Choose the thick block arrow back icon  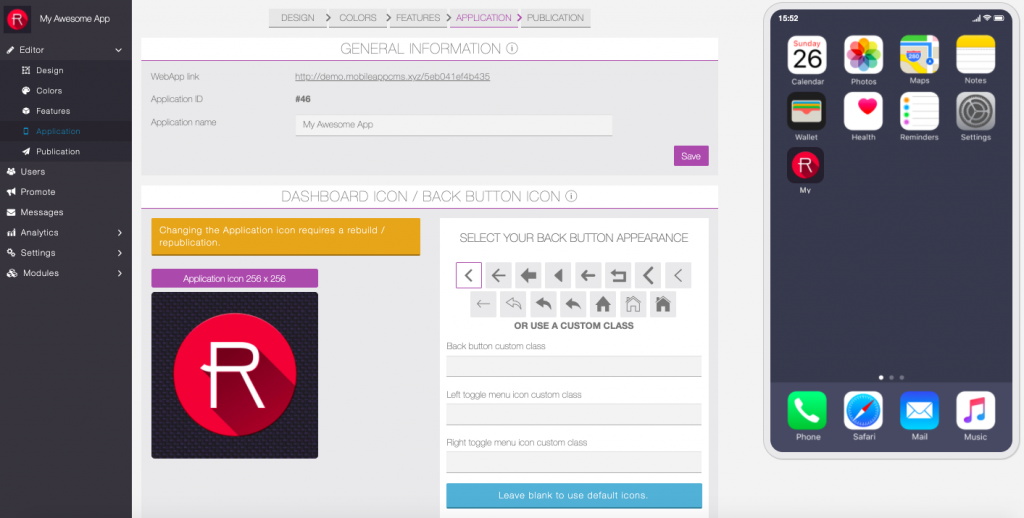pyautogui.click(x=529, y=275)
